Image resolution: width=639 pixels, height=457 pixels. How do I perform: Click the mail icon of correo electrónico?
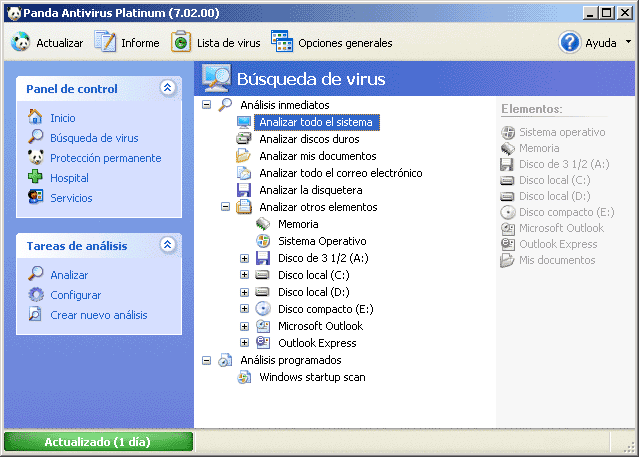click(244, 173)
